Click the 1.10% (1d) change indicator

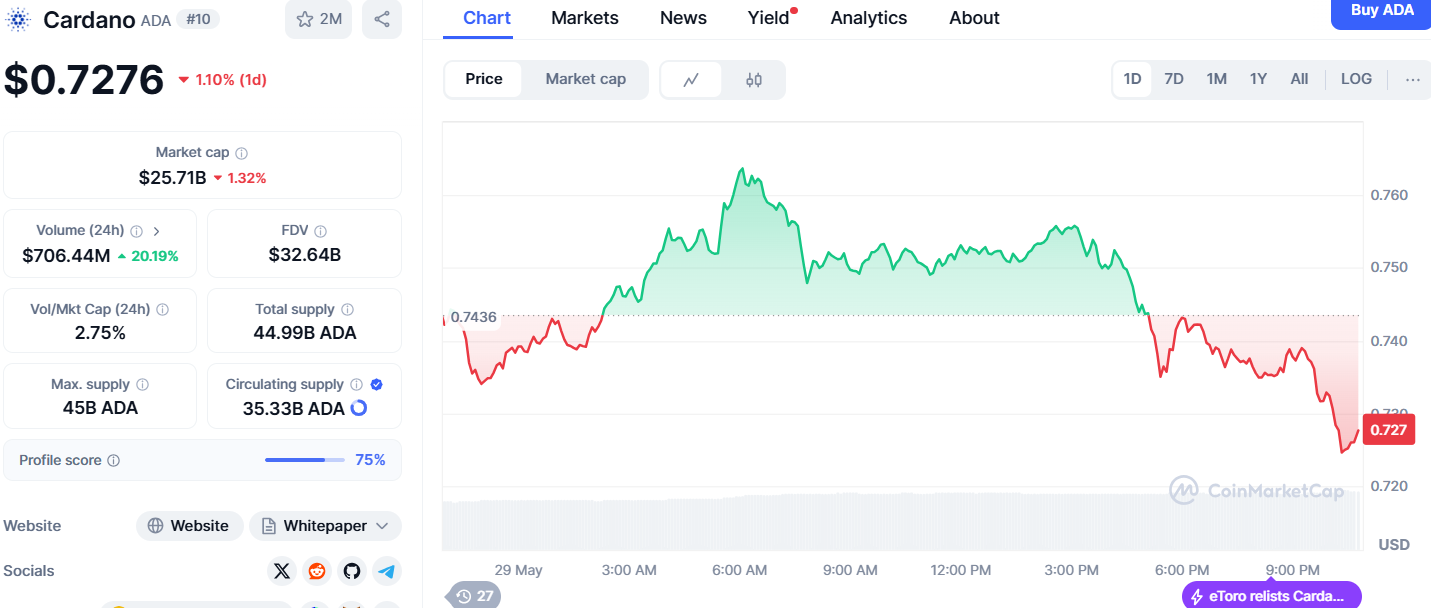222,80
